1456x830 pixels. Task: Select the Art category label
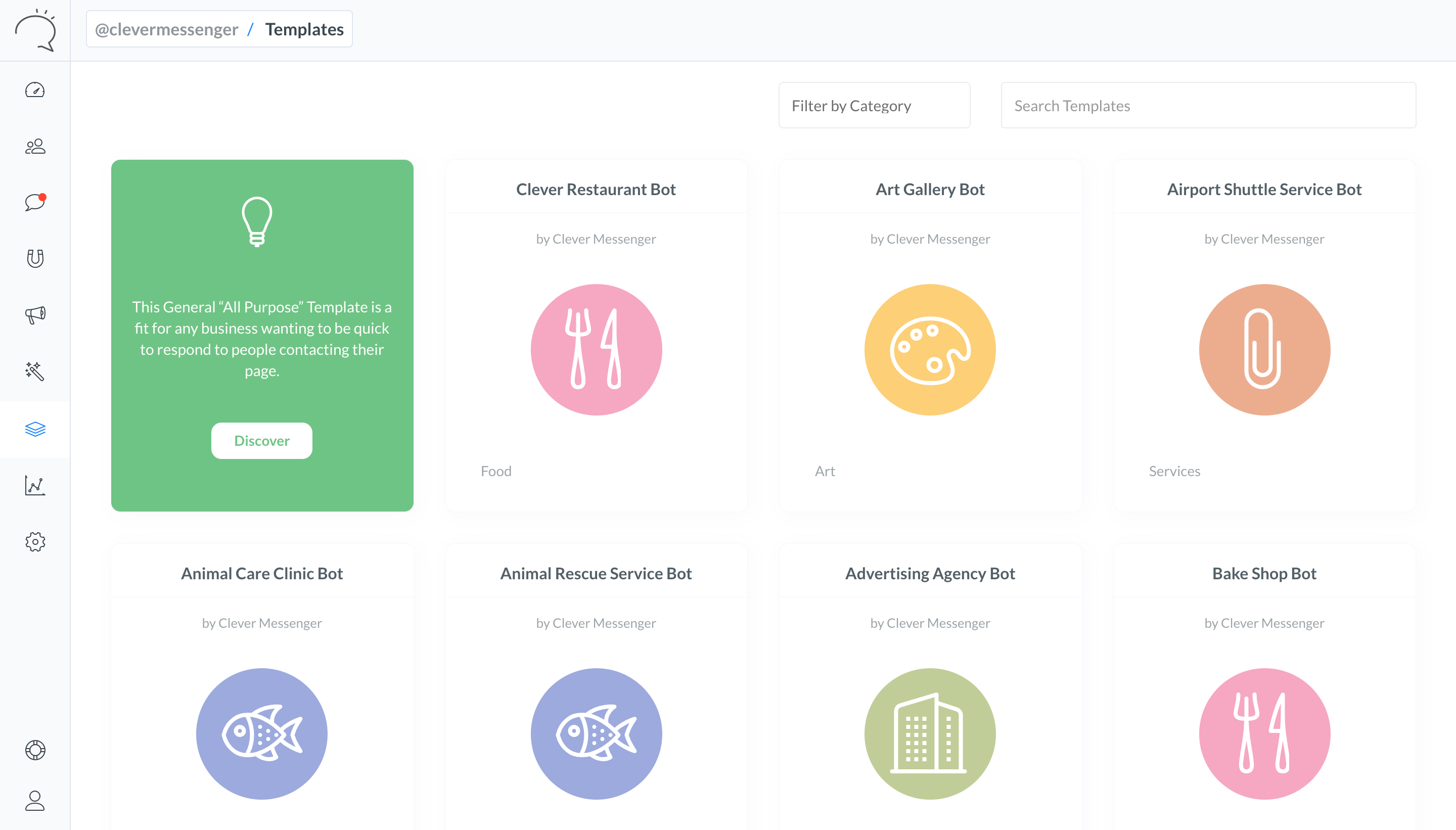(x=825, y=470)
